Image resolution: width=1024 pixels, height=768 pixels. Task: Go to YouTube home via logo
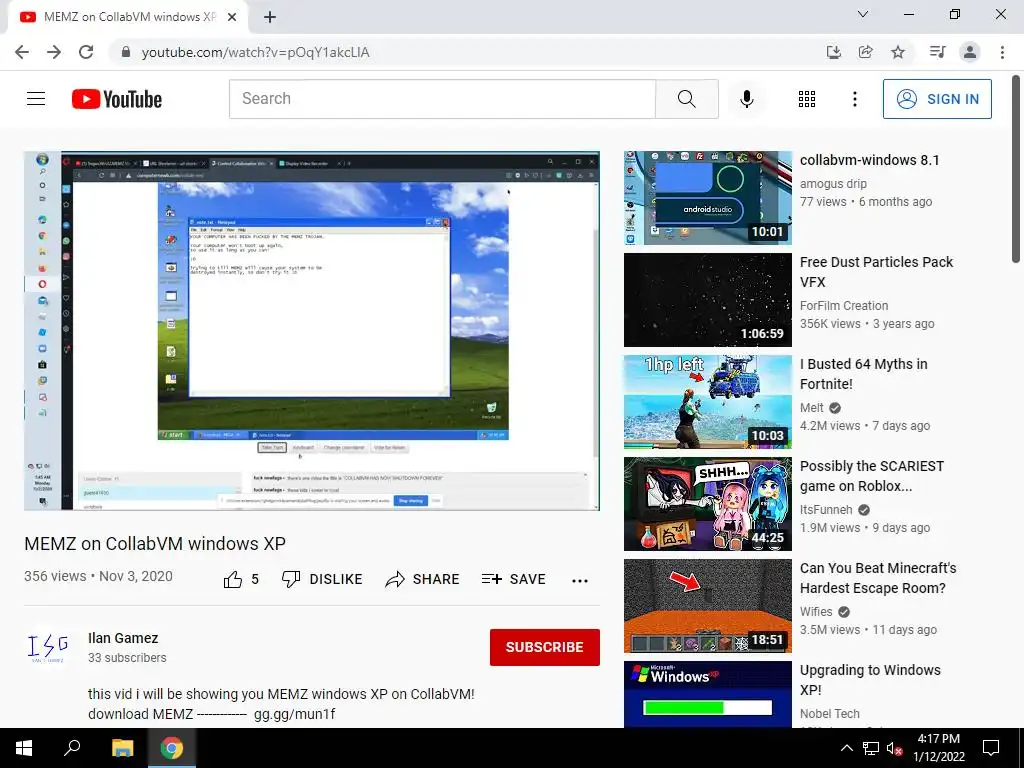click(x=117, y=99)
